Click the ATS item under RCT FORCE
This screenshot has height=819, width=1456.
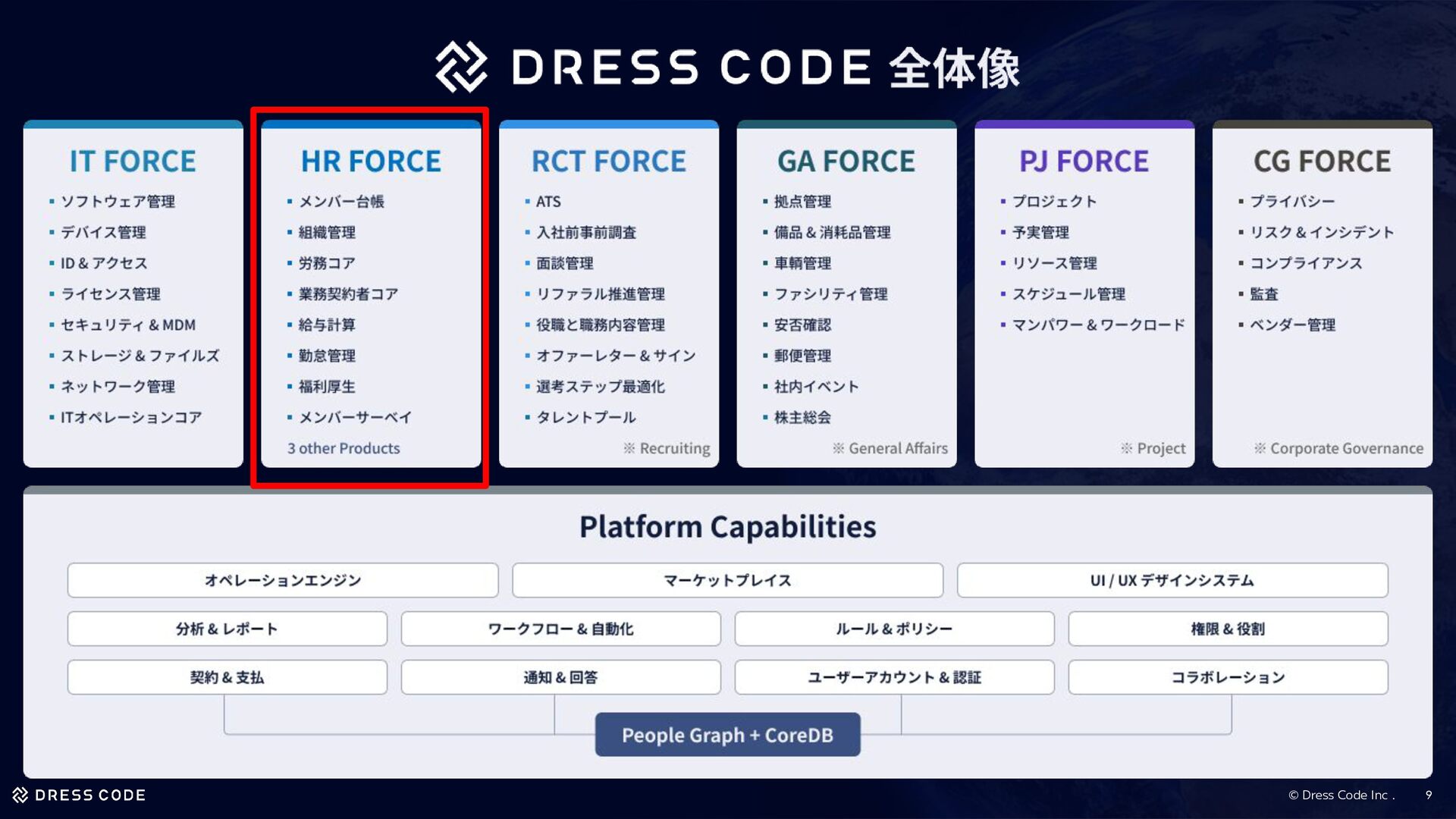[548, 202]
